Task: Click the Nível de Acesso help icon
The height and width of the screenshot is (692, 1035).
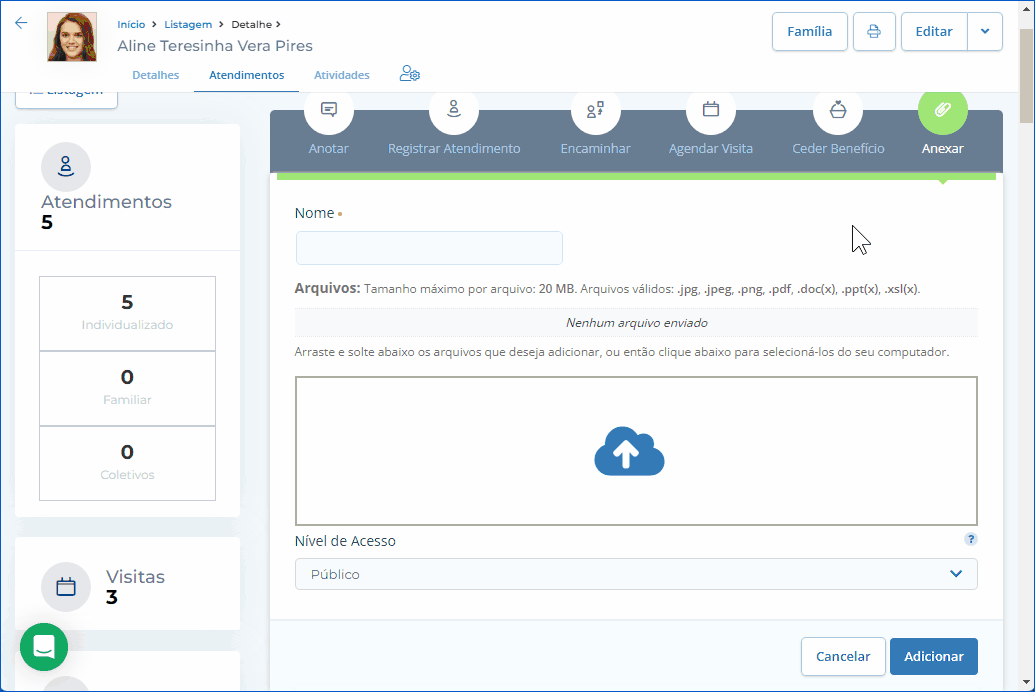Action: (x=970, y=539)
